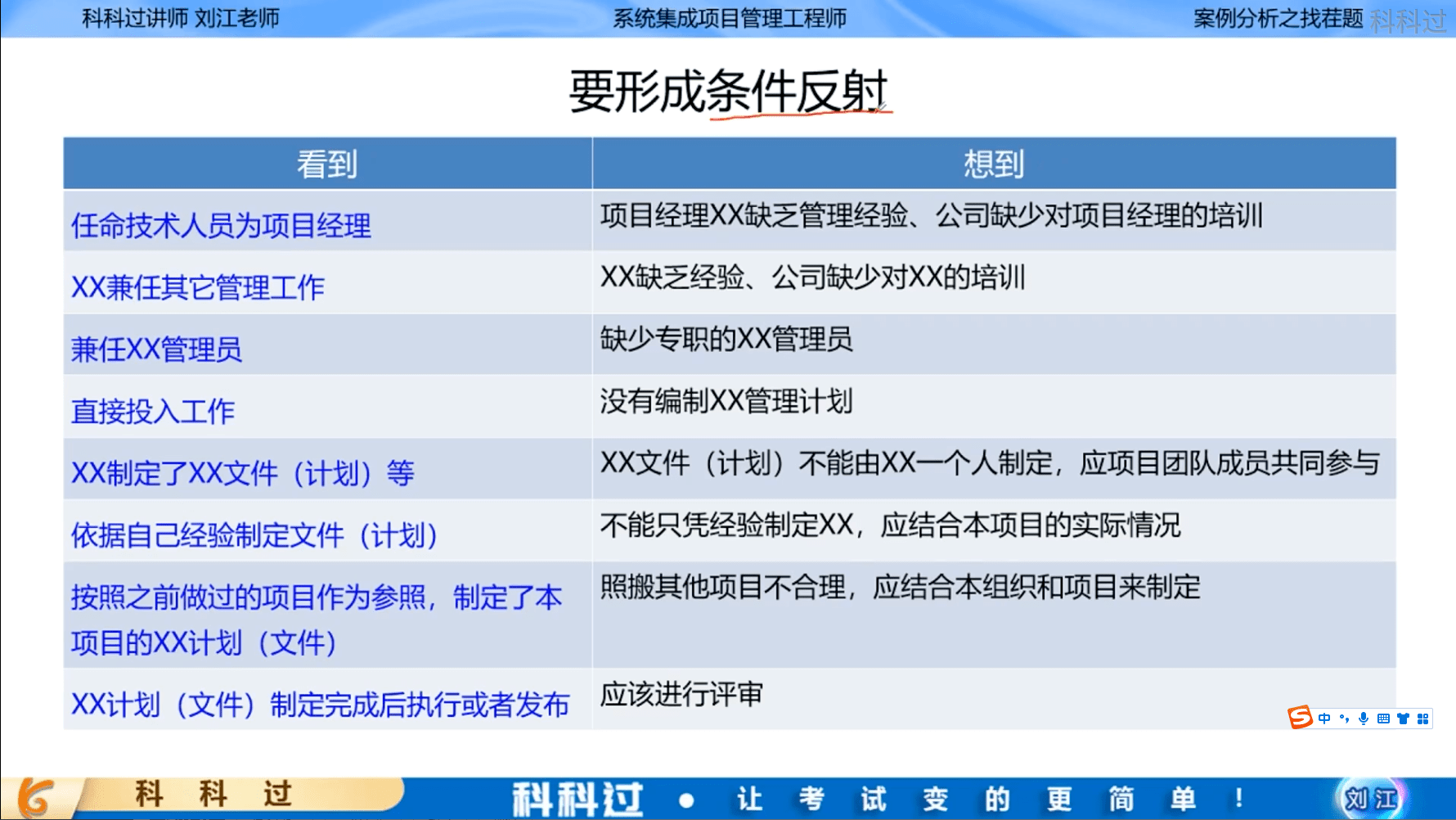Click the 科科过 label in bottom-left banner
This screenshot has height=820, width=1456.
coord(213,794)
